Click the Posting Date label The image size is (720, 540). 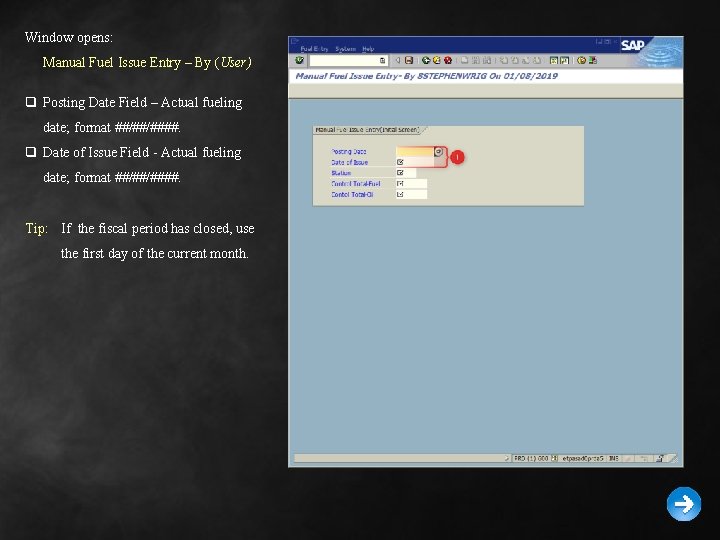(x=349, y=152)
